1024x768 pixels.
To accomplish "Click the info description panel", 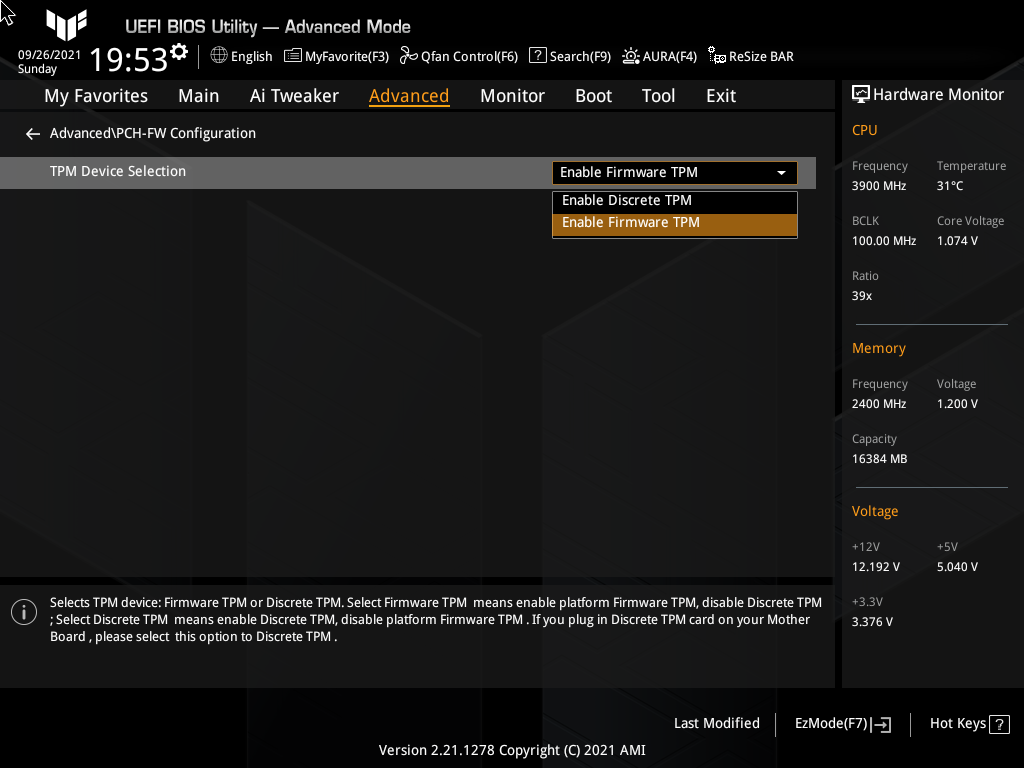I will coord(420,618).
